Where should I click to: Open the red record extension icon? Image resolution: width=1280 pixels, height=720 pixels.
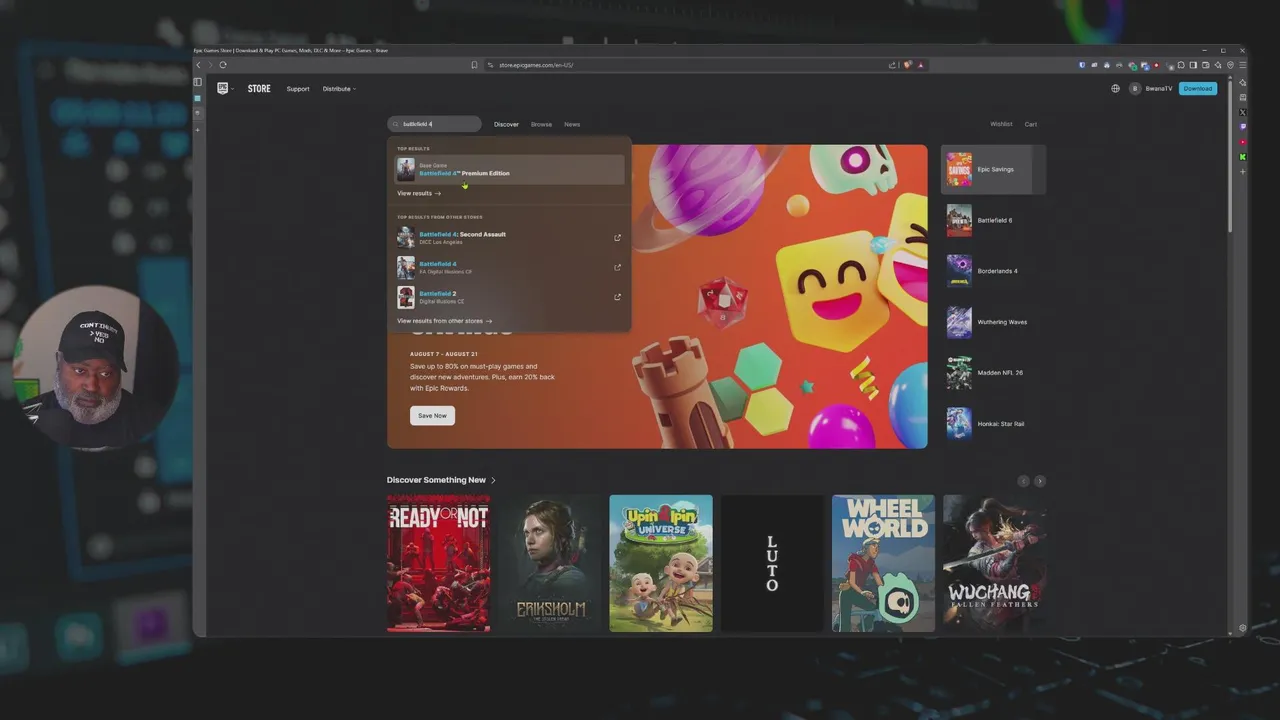point(1156,65)
